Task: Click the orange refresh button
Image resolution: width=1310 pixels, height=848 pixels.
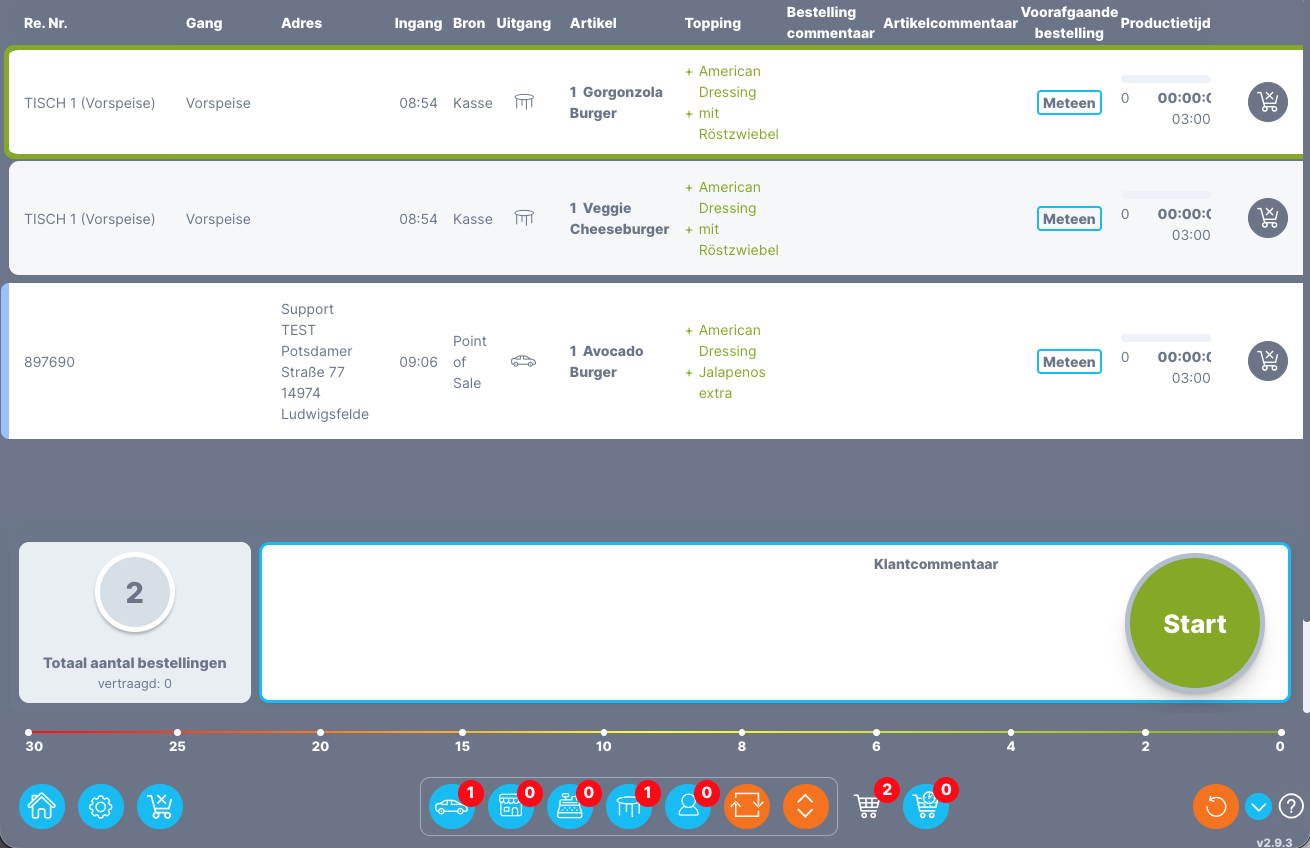Action: tap(1216, 806)
